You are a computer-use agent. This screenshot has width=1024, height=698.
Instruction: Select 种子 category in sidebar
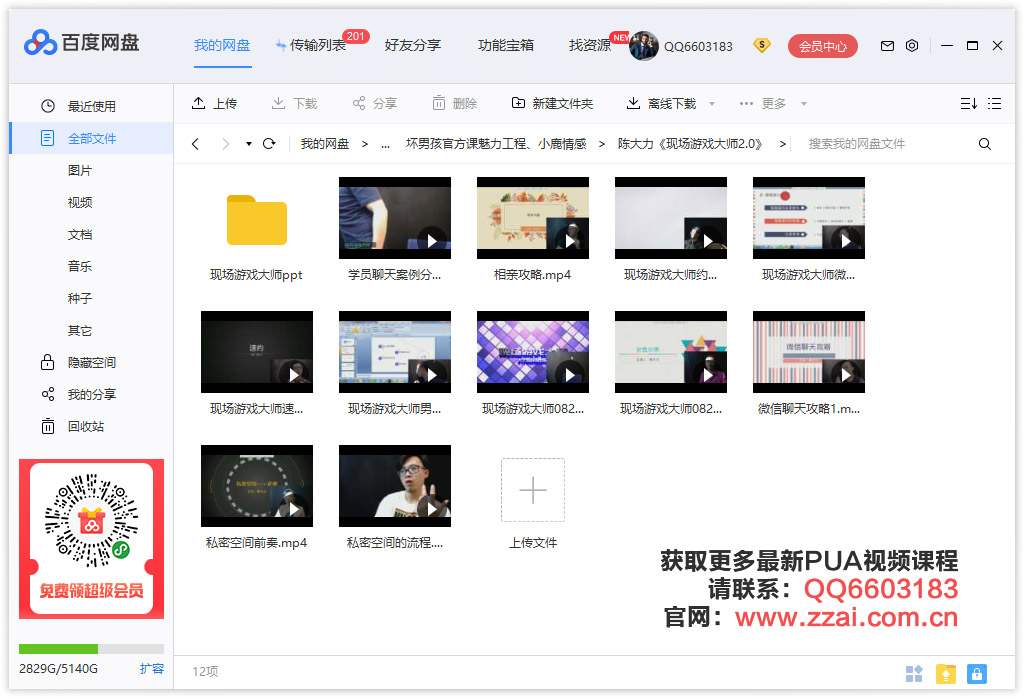(80, 298)
